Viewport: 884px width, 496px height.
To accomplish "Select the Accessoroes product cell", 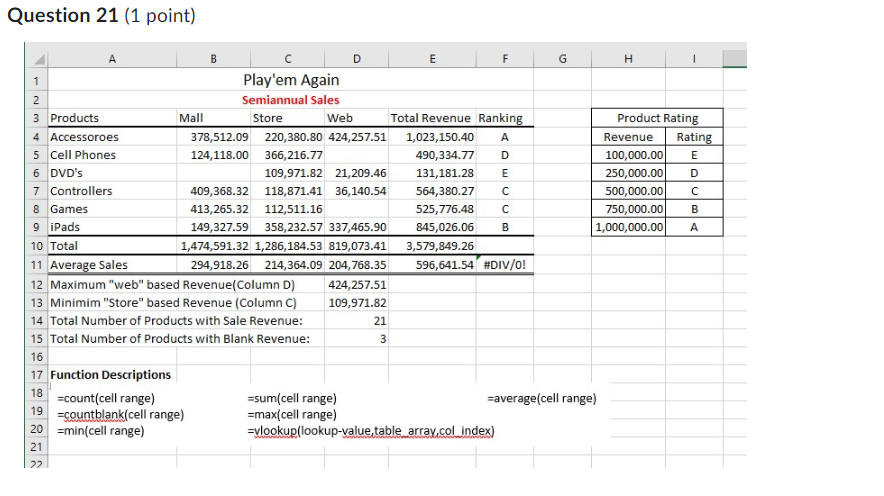I will tap(85, 137).
